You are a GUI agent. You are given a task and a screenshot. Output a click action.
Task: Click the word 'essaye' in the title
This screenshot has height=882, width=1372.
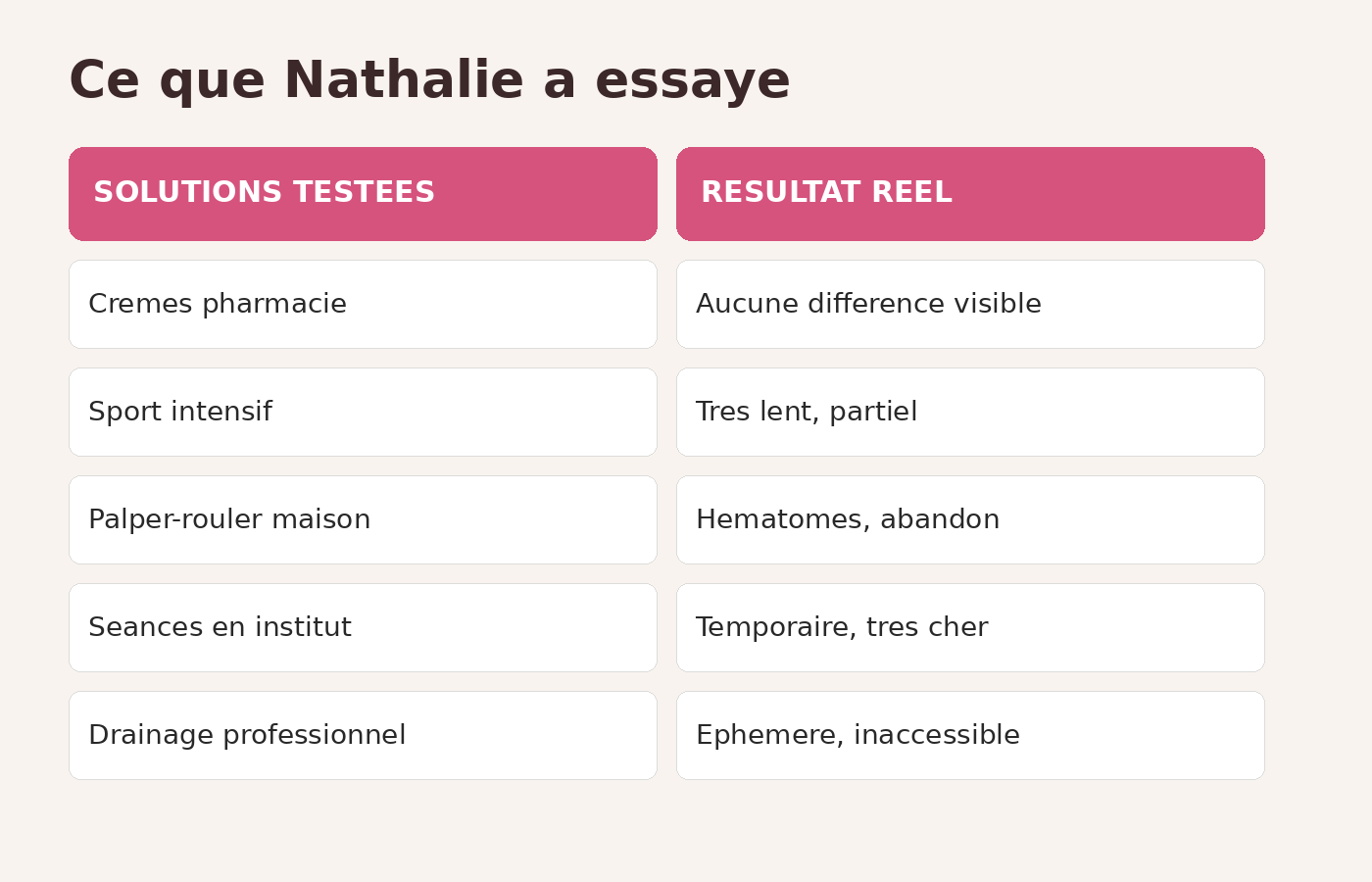point(693,84)
